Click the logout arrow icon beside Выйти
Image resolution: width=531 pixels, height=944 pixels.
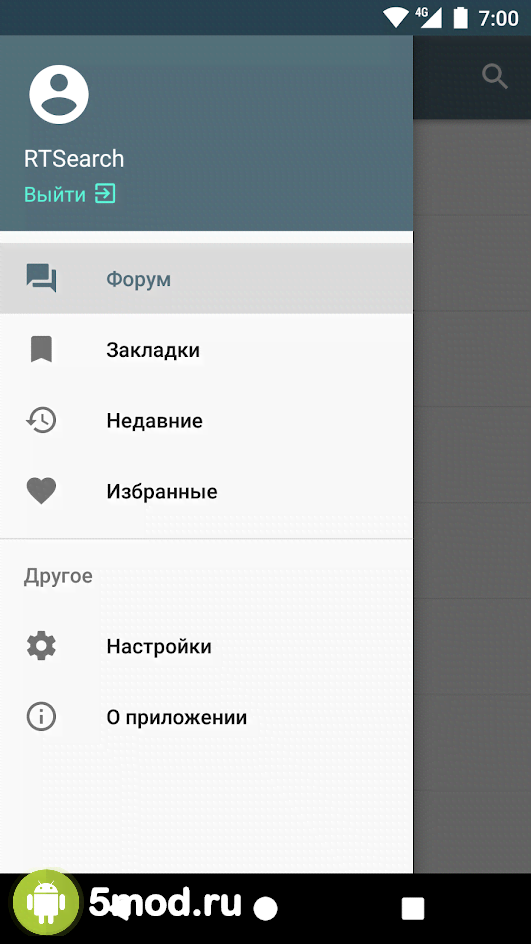105,194
